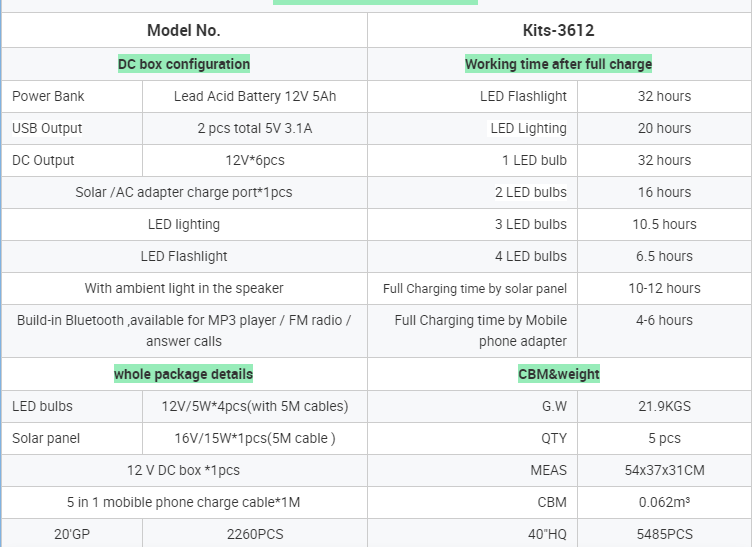752x547 pixels.
Task: Click the Working time after full charge heading
Action: [558, 64]
